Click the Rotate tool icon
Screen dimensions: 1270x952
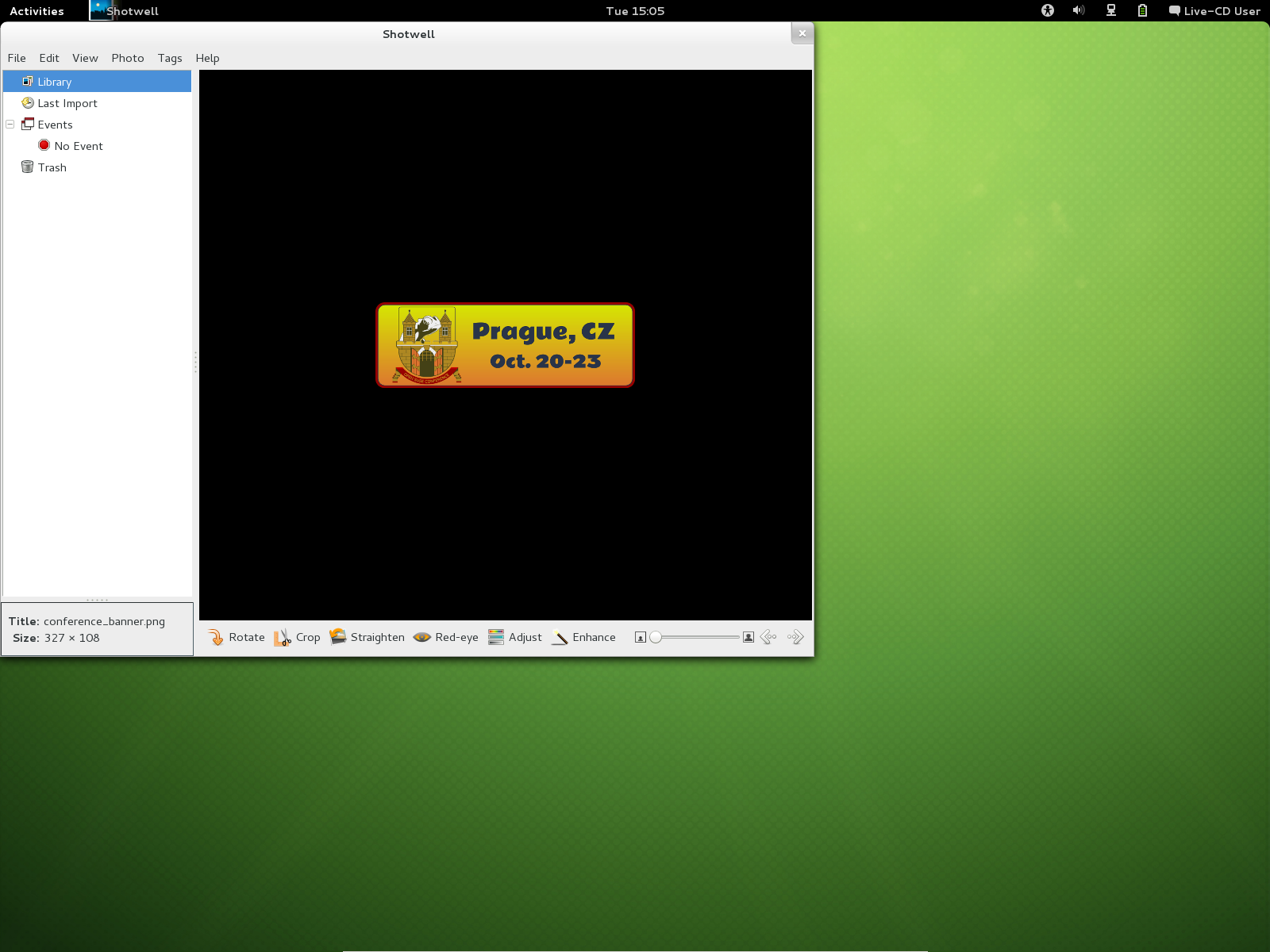click(x=216, y=638)
